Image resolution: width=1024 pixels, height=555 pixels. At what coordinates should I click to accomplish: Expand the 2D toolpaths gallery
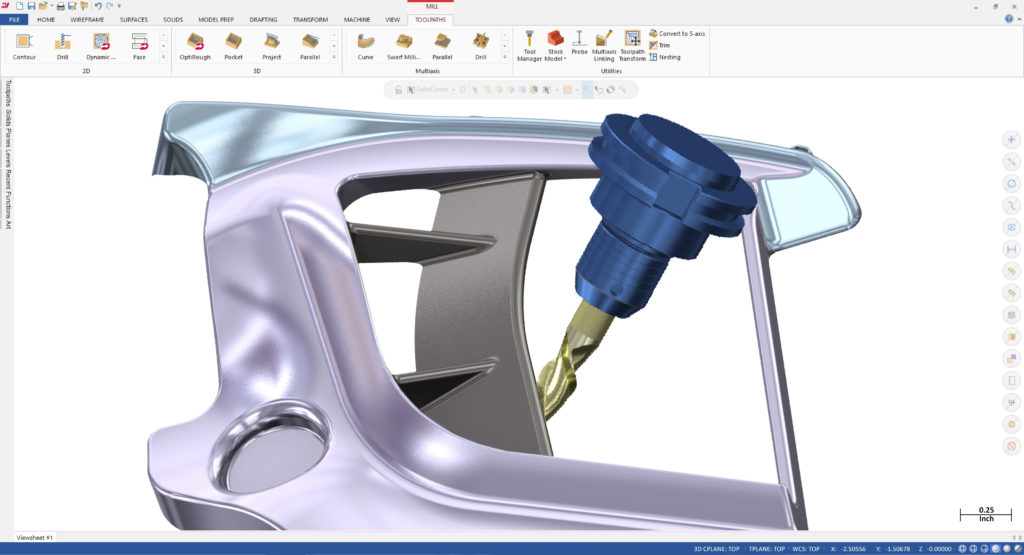click(x=163, y=57)
